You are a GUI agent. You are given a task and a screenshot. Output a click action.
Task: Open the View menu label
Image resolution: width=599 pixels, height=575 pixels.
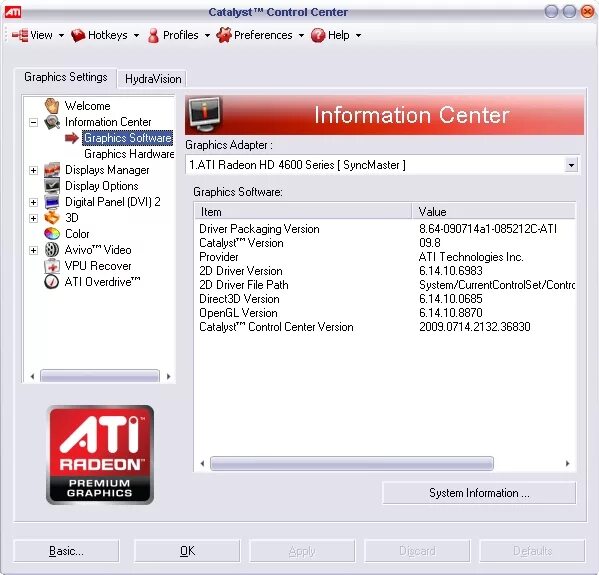point(41,35)
